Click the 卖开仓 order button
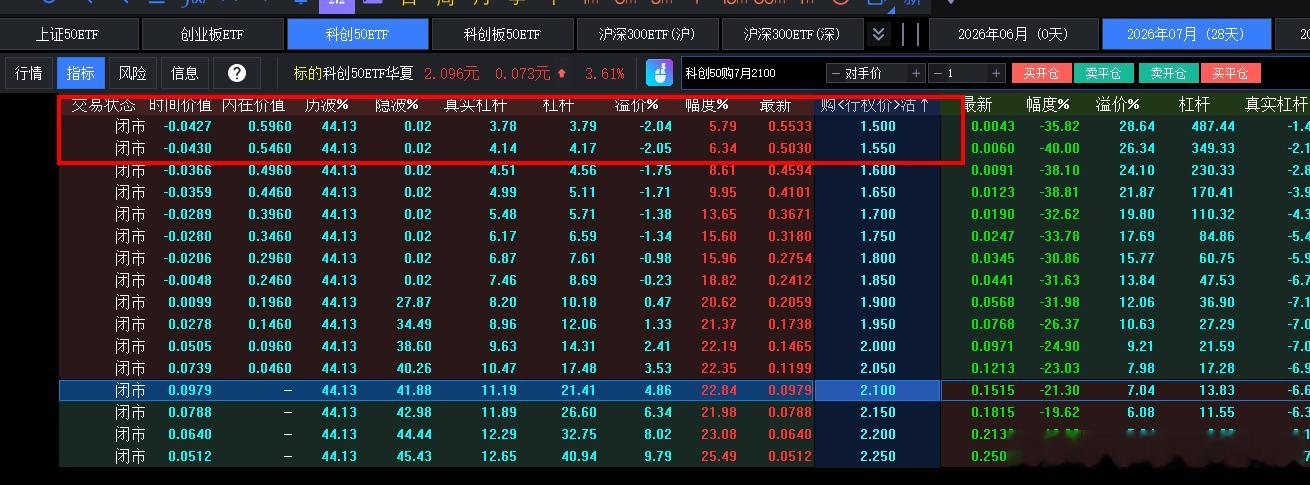Viewport: 1310px width, 485px height. (1168, 73)
